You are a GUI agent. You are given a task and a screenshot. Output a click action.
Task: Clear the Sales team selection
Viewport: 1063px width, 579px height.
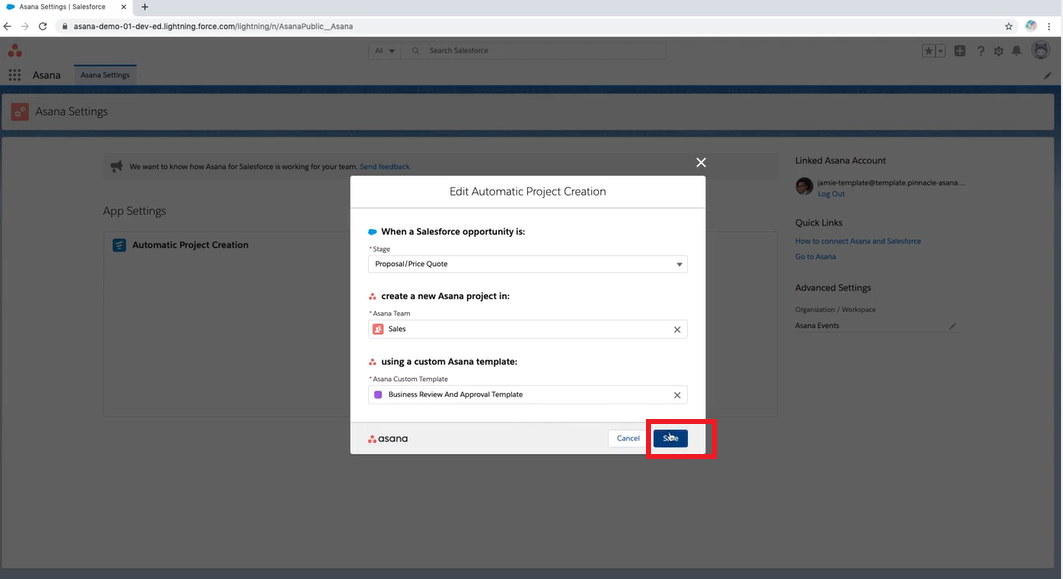[677, 330]
